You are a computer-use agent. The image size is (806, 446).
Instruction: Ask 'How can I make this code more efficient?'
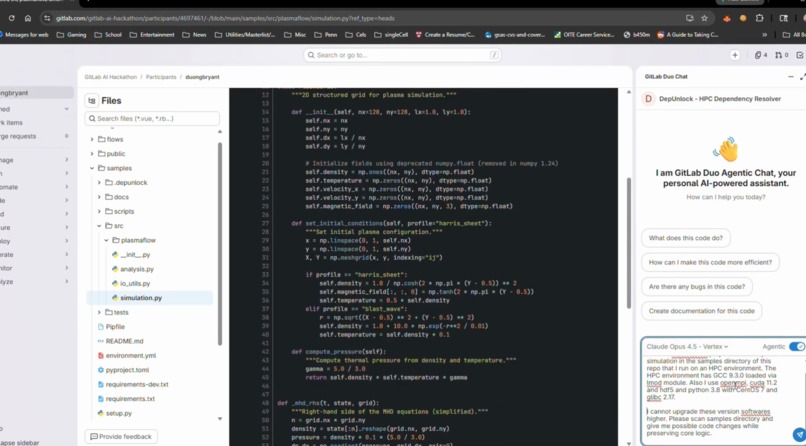[710, 262]
